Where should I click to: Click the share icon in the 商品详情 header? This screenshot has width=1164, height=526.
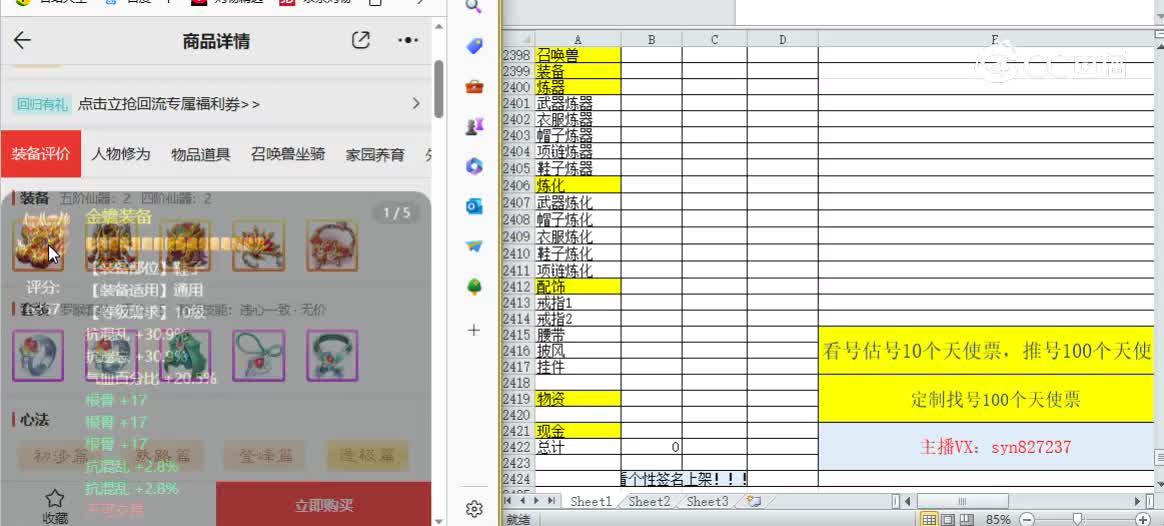(x=361, y=40)
